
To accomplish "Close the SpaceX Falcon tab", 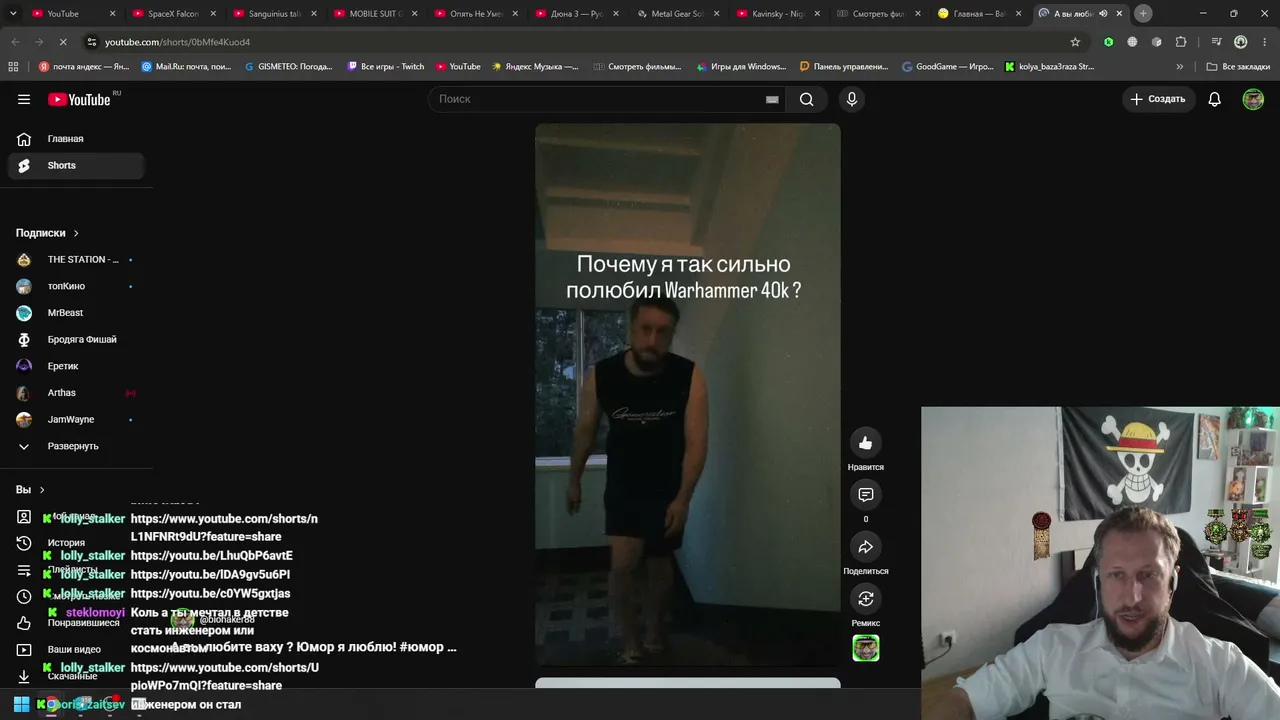I will (213, 14).
